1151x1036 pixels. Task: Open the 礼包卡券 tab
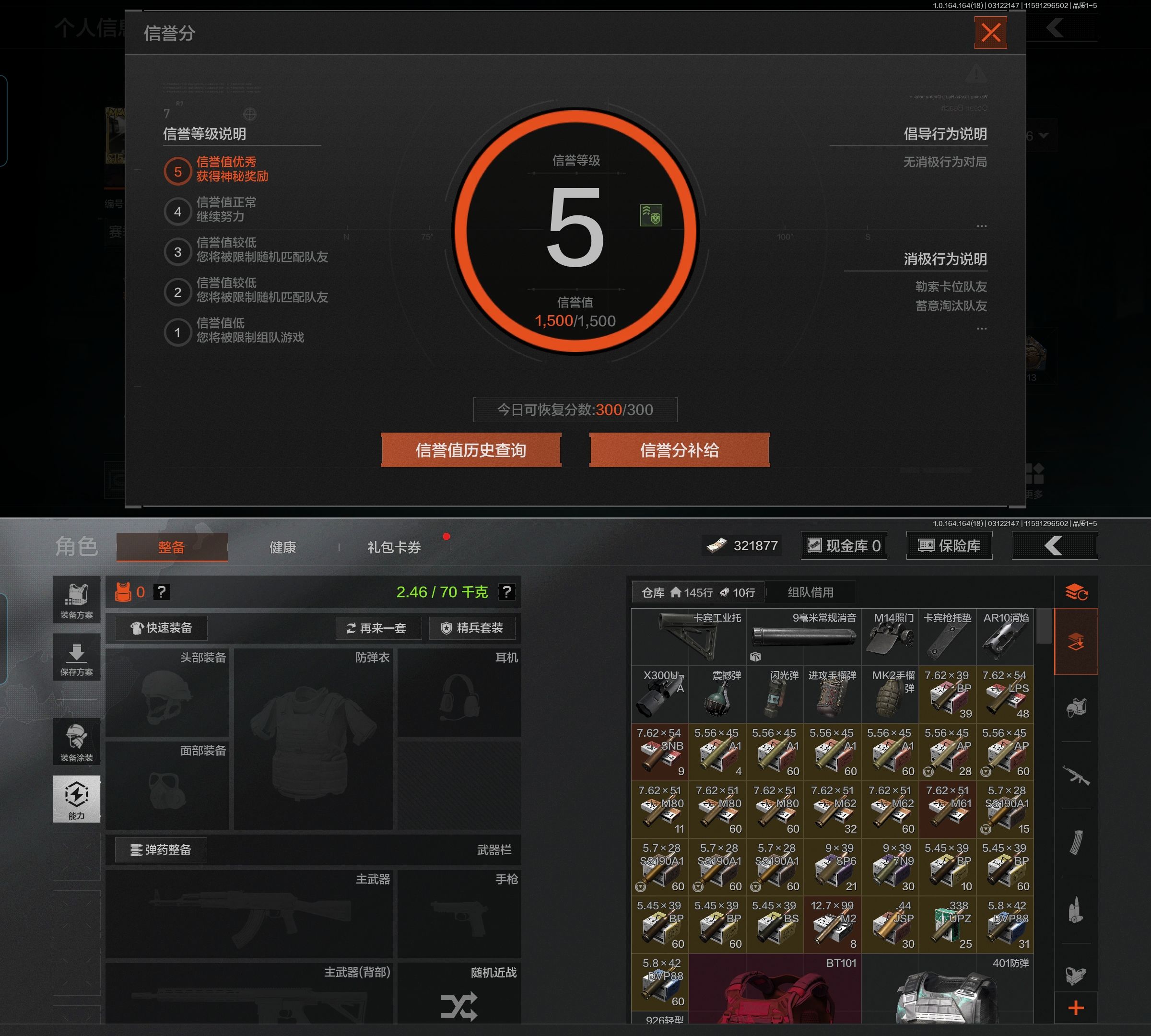coord(394,548)
